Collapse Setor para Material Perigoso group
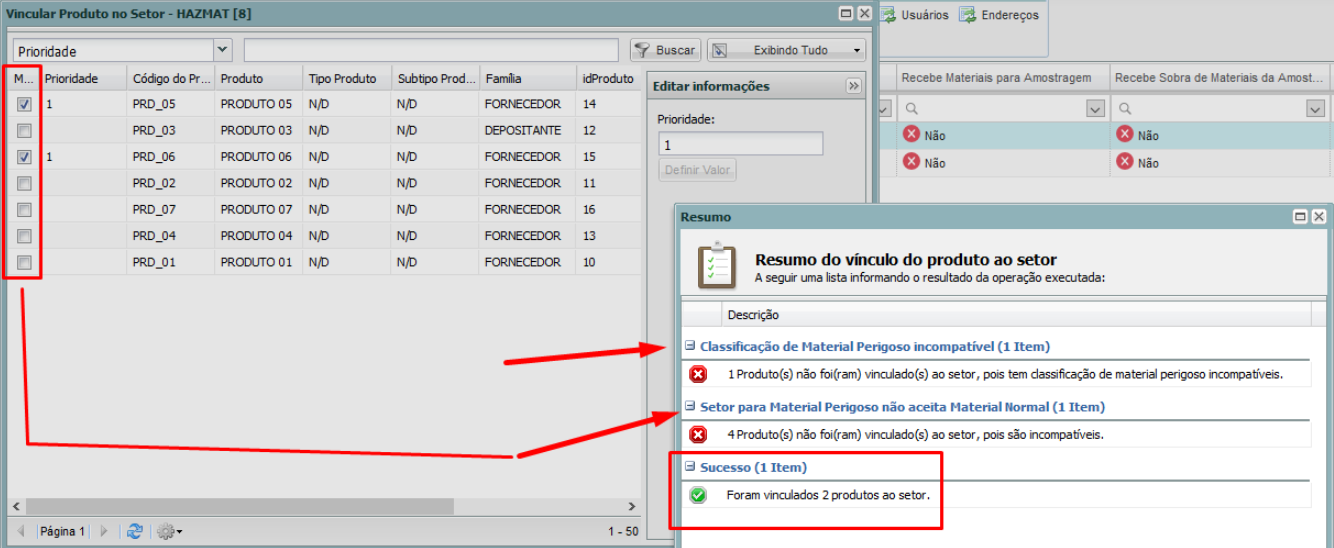 pyautogui.click(x=690, y=407)
